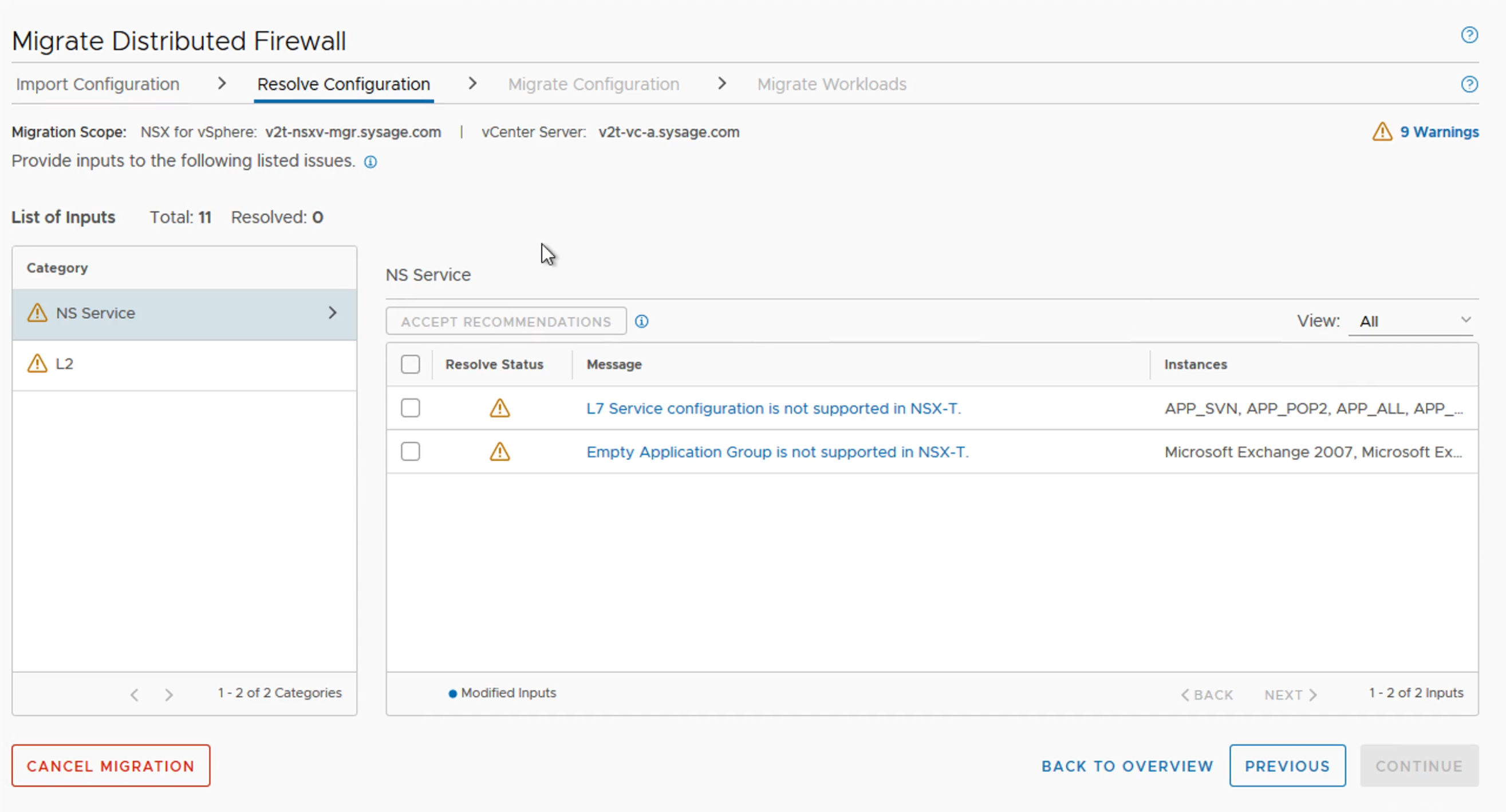Click warning icon of L2 category

(x=37, y=364)
